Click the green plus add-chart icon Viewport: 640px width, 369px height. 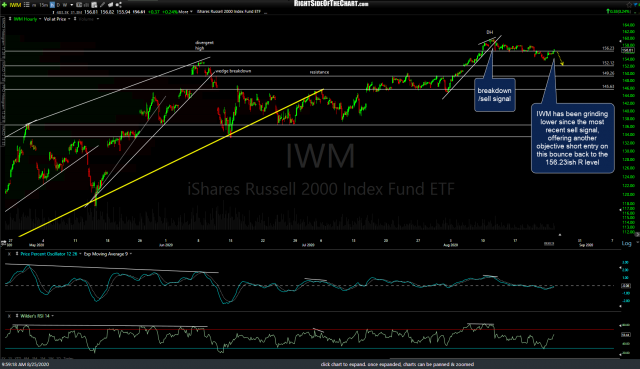(4, 5)
